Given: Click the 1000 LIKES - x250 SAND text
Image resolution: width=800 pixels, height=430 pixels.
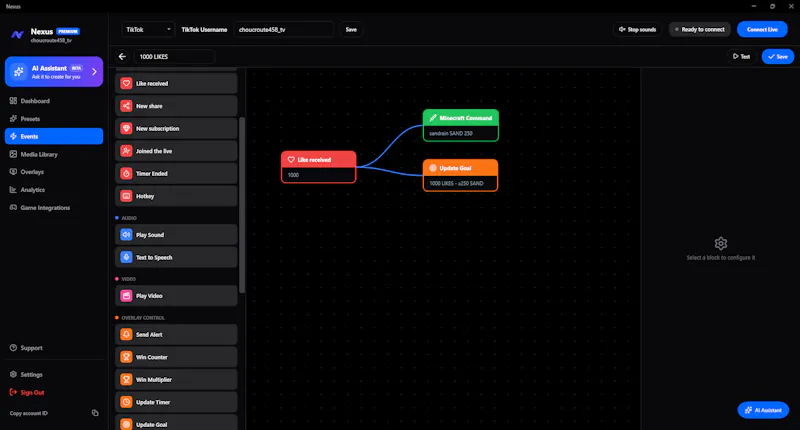Looking at the screenshot, I should (x=456, y=184).
